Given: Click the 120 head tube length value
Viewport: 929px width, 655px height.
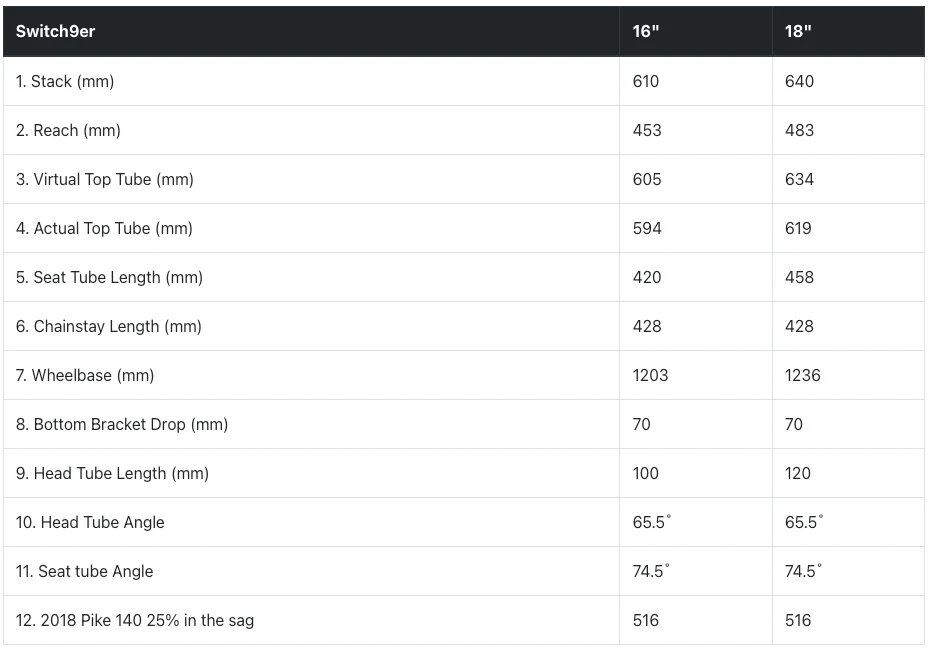Looking at the screenshot, I should [797, 474].
